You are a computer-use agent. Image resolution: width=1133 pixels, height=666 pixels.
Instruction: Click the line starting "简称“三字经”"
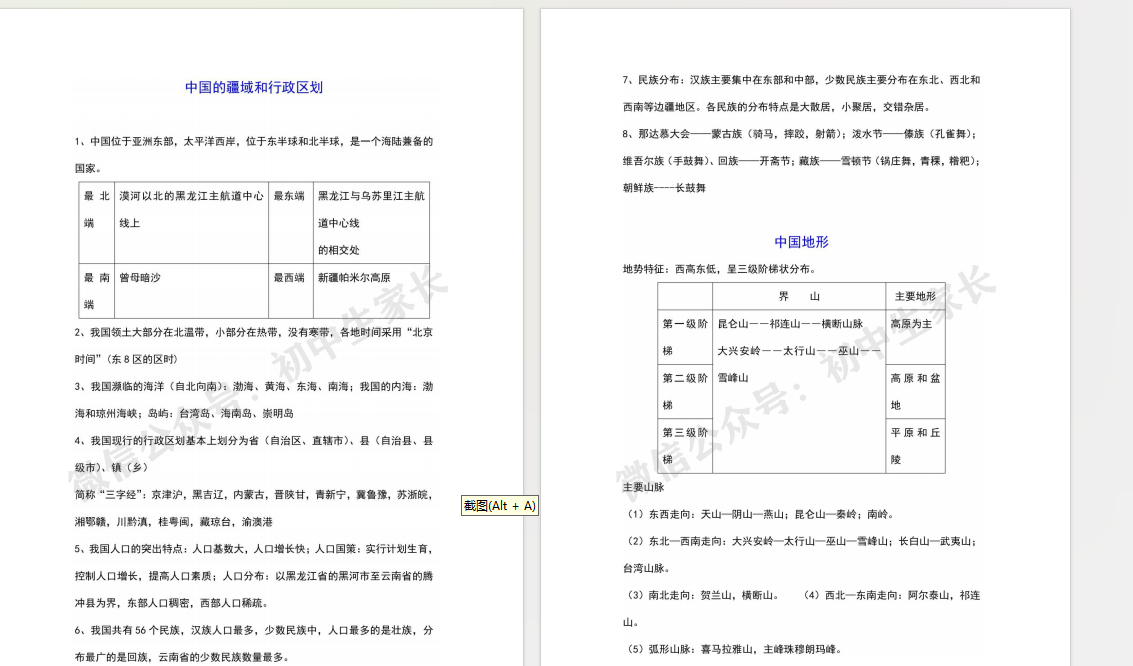pyautogui.click(x=254, y=495)
